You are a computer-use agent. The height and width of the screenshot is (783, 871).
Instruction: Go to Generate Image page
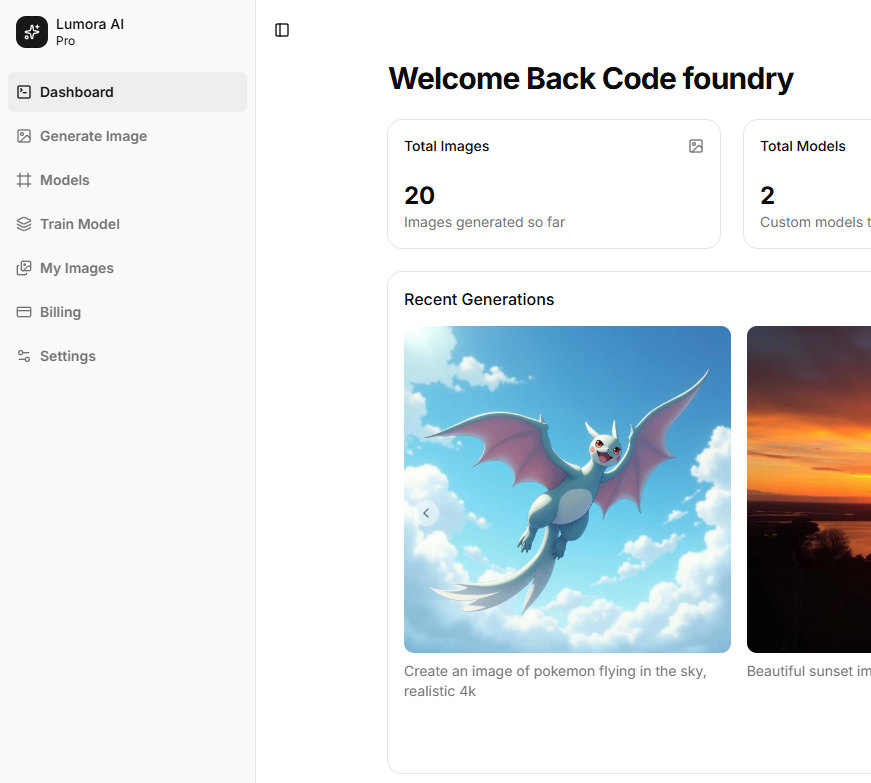click(127, 136)
